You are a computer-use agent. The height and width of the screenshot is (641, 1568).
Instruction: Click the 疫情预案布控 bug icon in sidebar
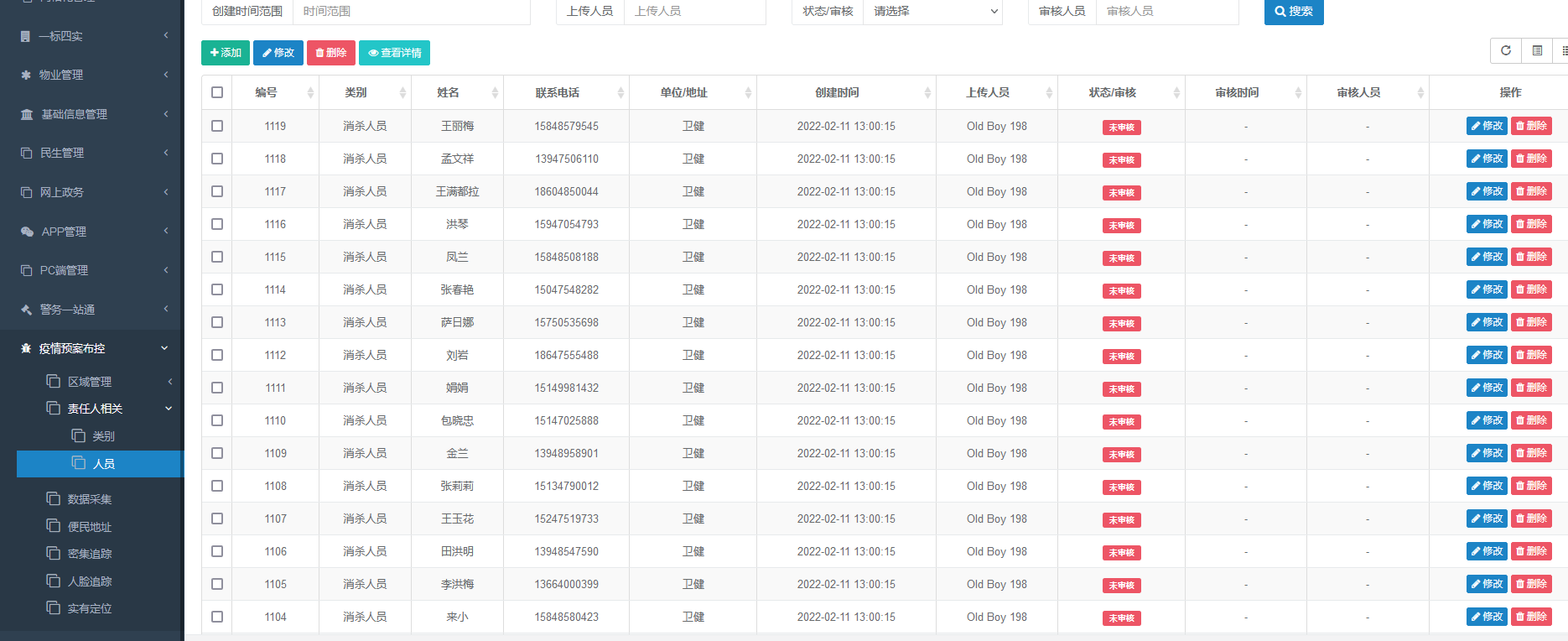click(x=26, y=348)
